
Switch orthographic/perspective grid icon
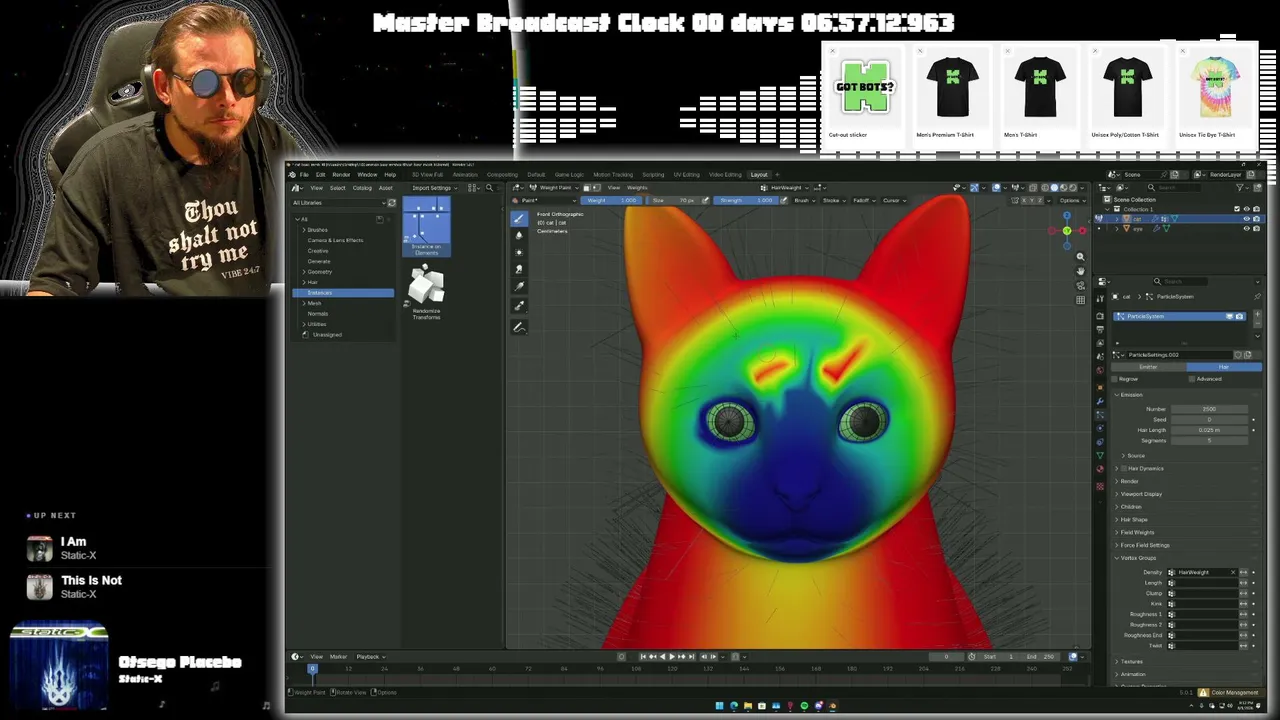1080,299
